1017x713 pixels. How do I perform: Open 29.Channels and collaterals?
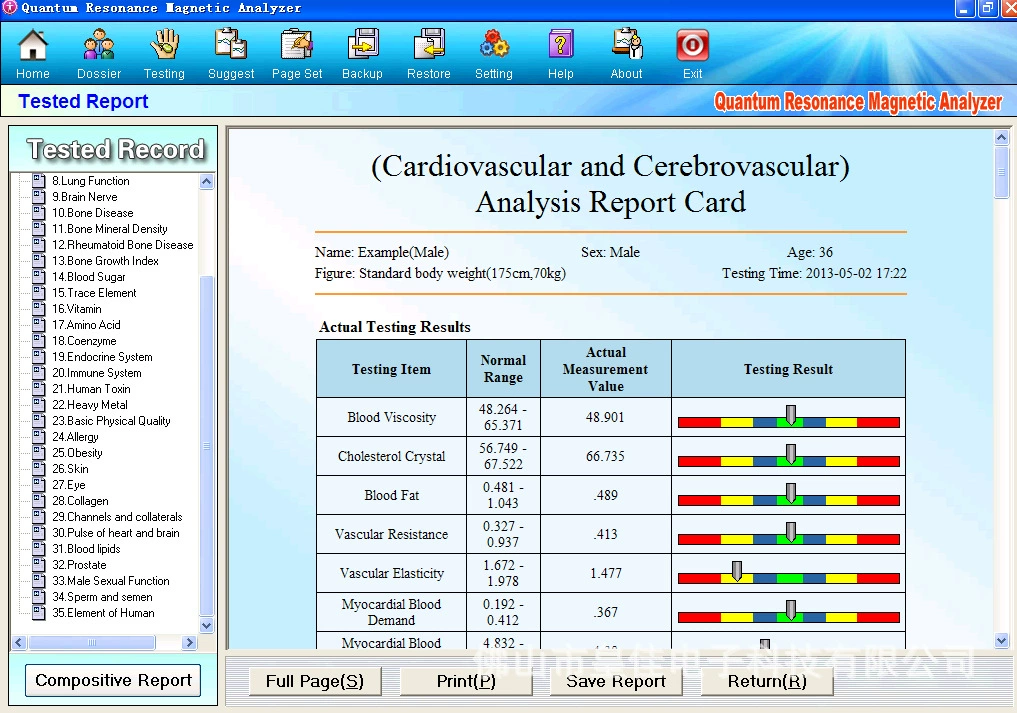pyautogui.click(x=117, y=516)
